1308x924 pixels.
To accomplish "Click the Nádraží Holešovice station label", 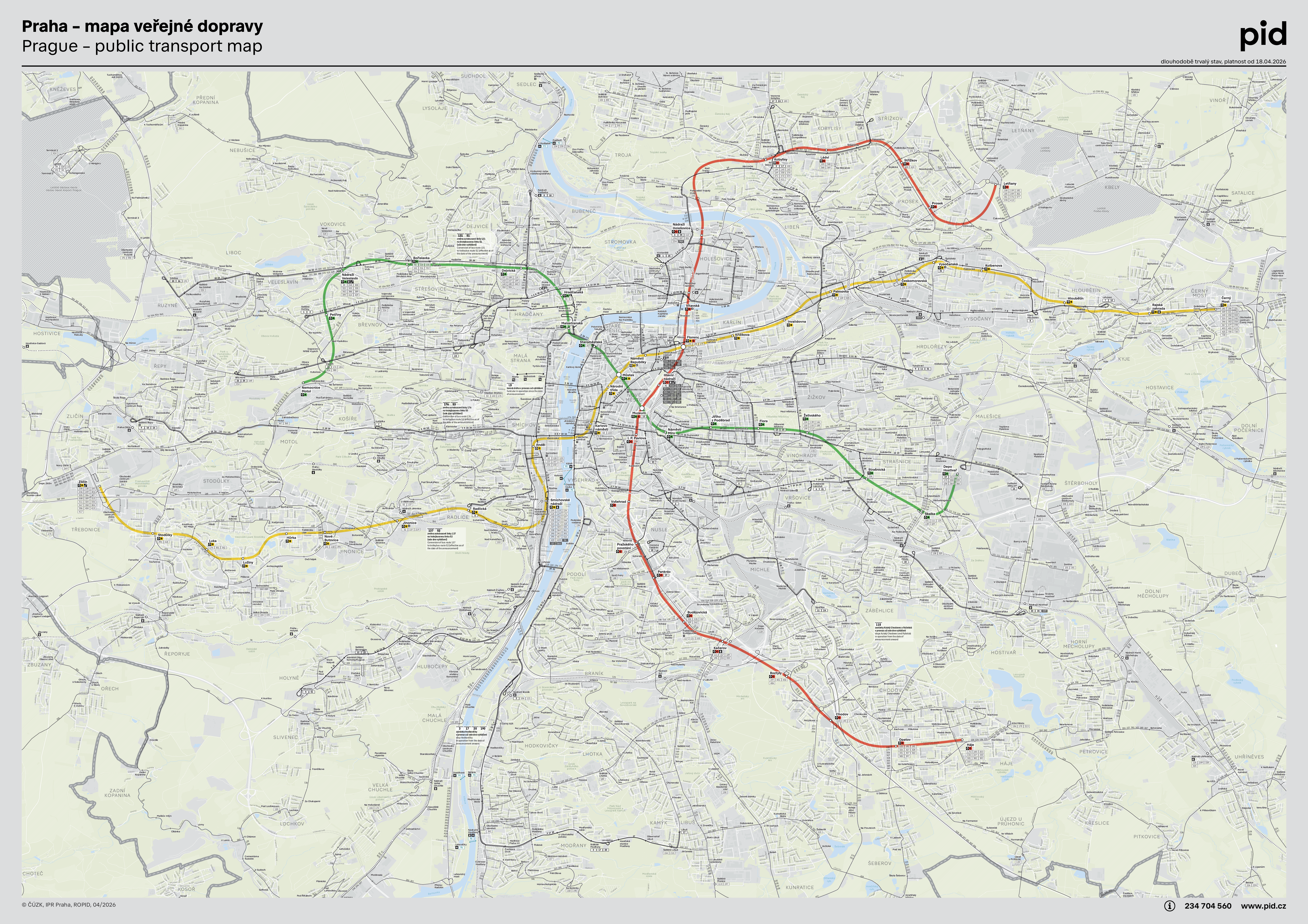I will click(681, 226).
